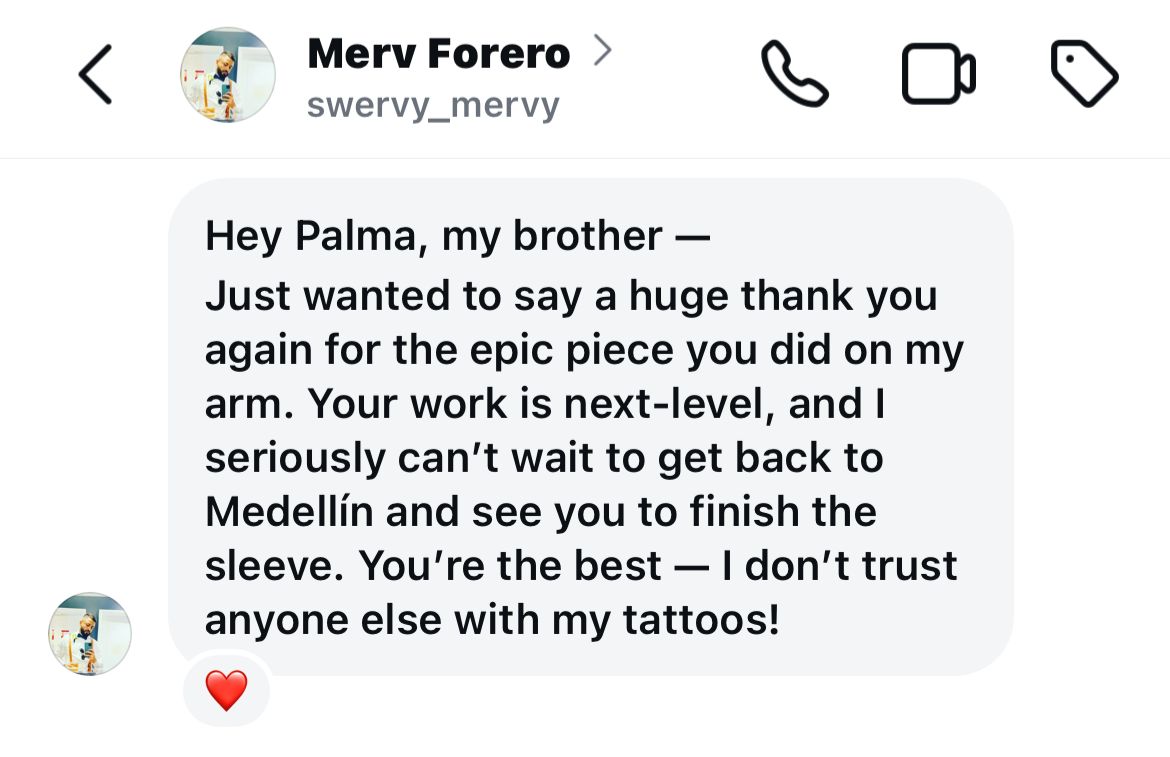The height and width of the screenshot is (757, 1170).
Task: Tap the red heart reaction
Action: coord(226,690)
